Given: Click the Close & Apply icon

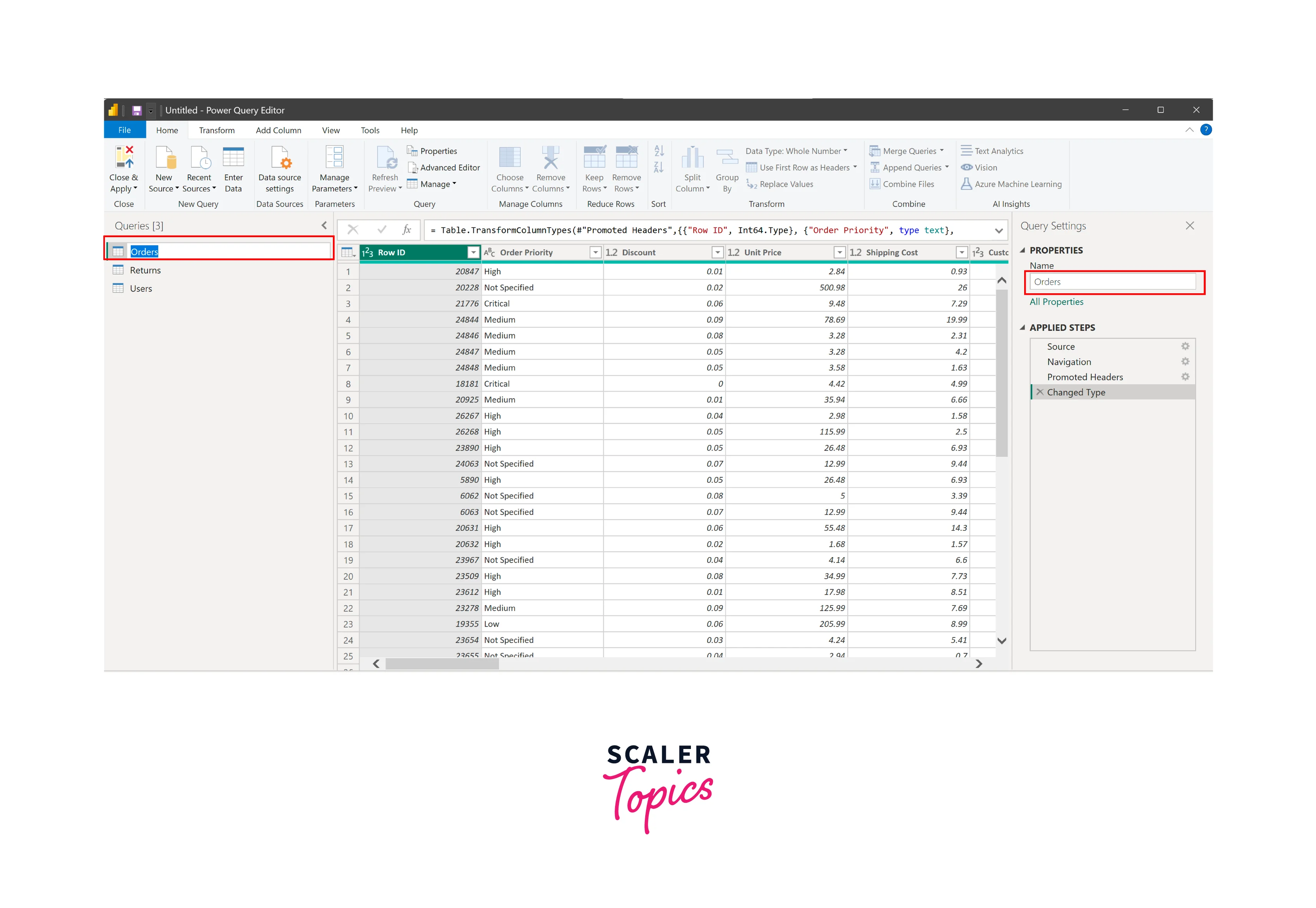Looking at the screenshot, I should [123, 157].
